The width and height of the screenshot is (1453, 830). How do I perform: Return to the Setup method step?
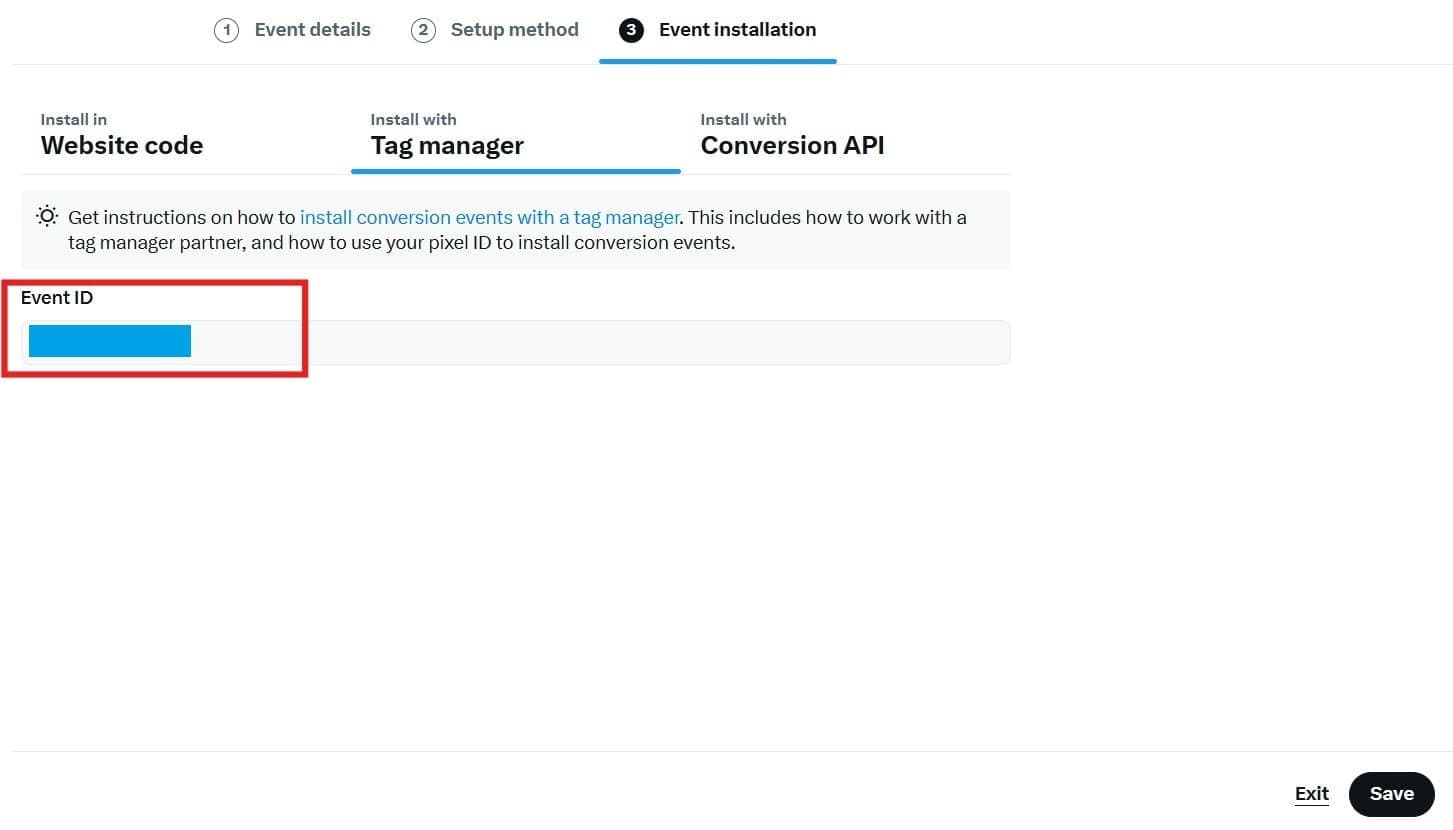pos(514,30)
